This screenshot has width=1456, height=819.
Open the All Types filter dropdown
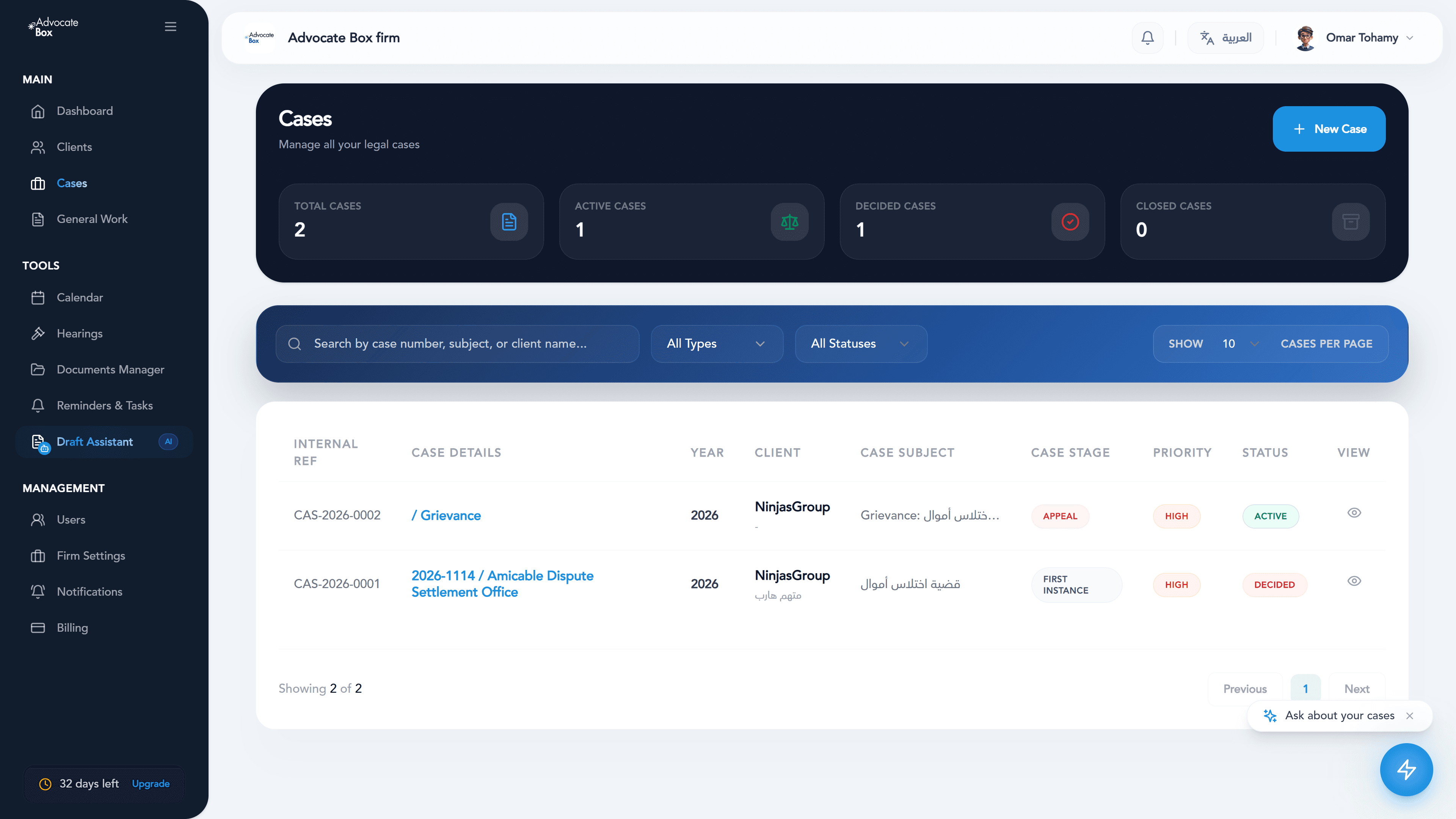[717, 344]
